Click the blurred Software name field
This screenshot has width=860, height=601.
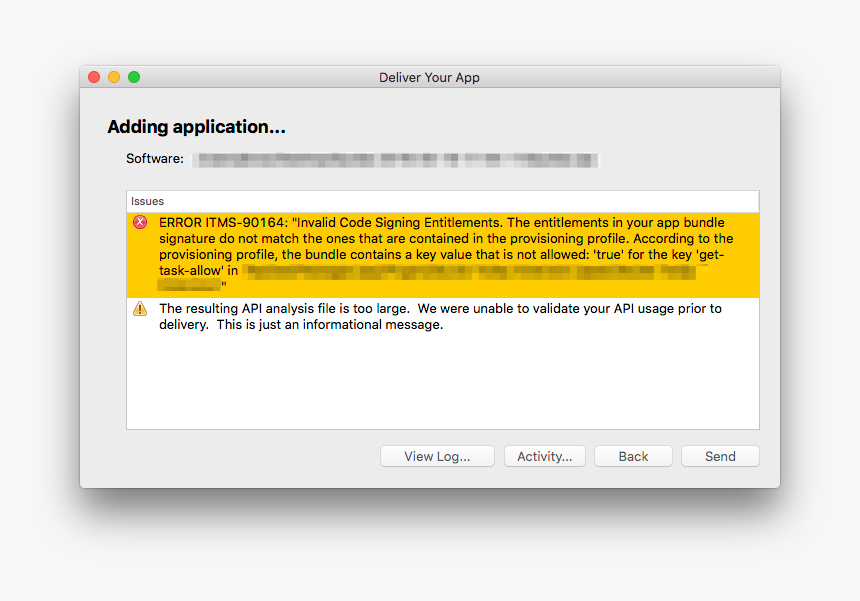pos(395,160)
